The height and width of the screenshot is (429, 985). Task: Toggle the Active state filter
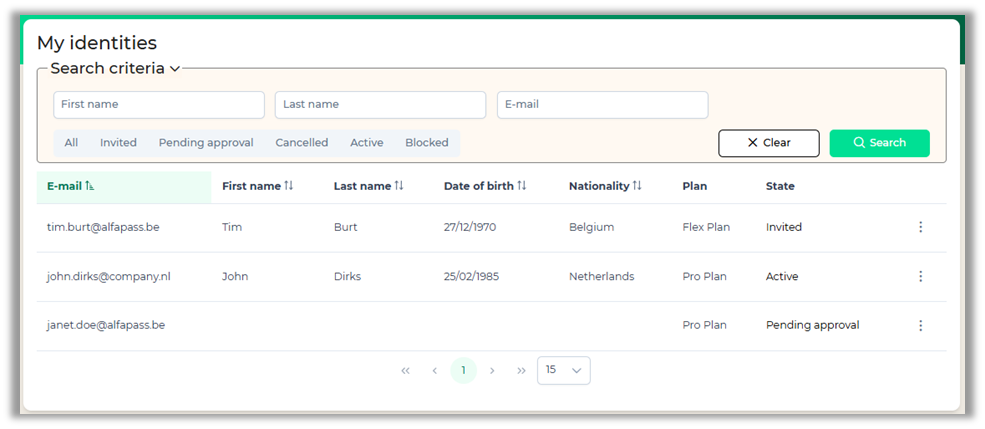tap(366, 143)
